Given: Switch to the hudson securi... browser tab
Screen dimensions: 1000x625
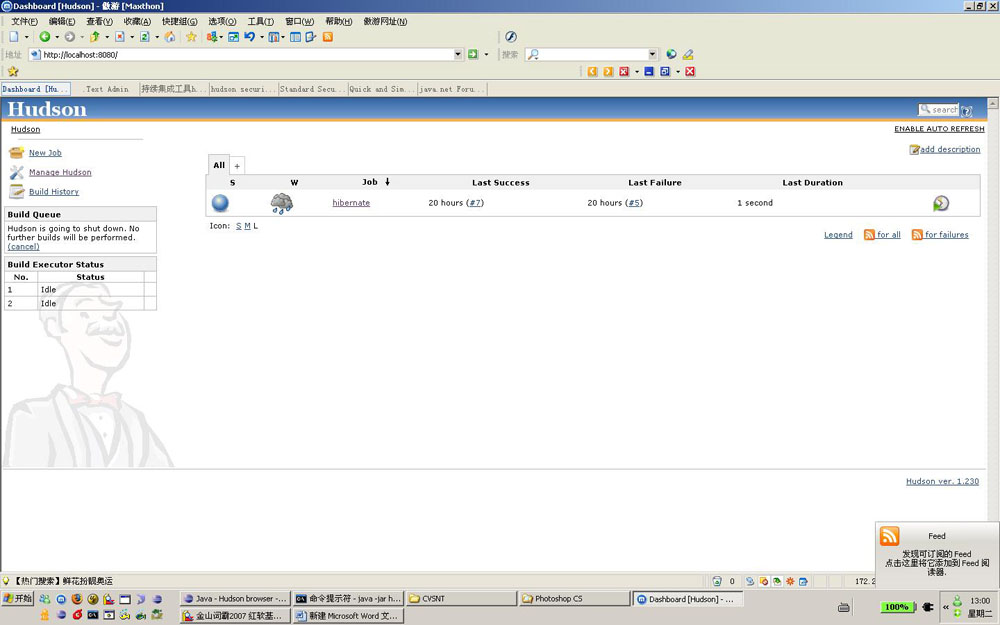Looking at the screenshot, I should [244, 89].
